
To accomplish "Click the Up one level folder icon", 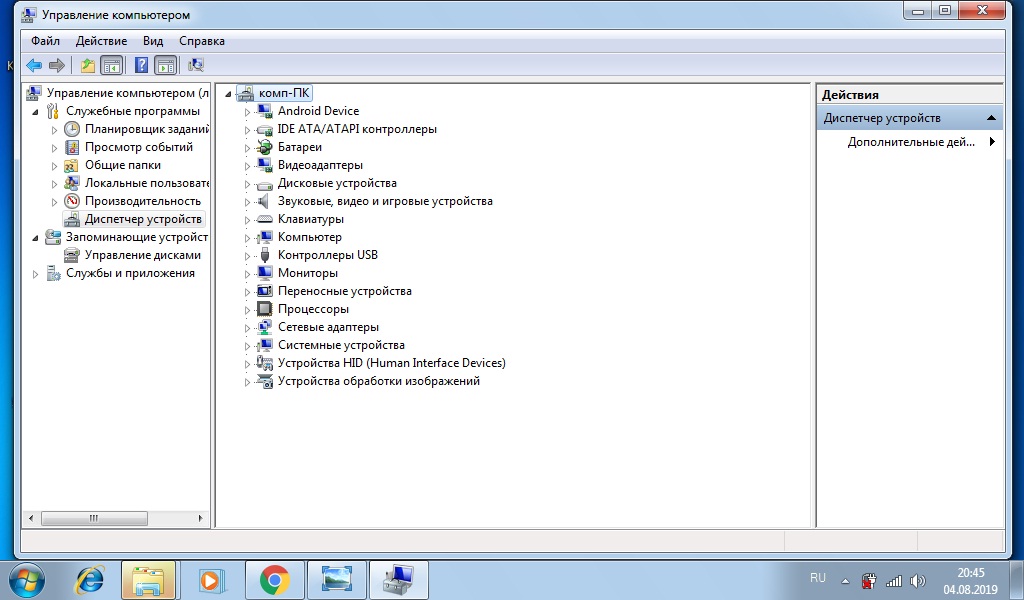I will 88,65.
